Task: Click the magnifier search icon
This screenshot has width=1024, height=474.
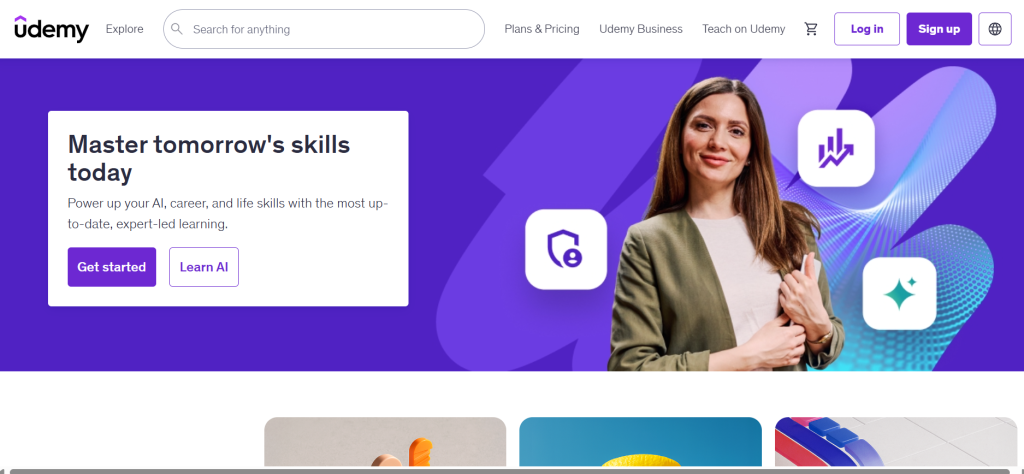Action: (x=176, y=29)
